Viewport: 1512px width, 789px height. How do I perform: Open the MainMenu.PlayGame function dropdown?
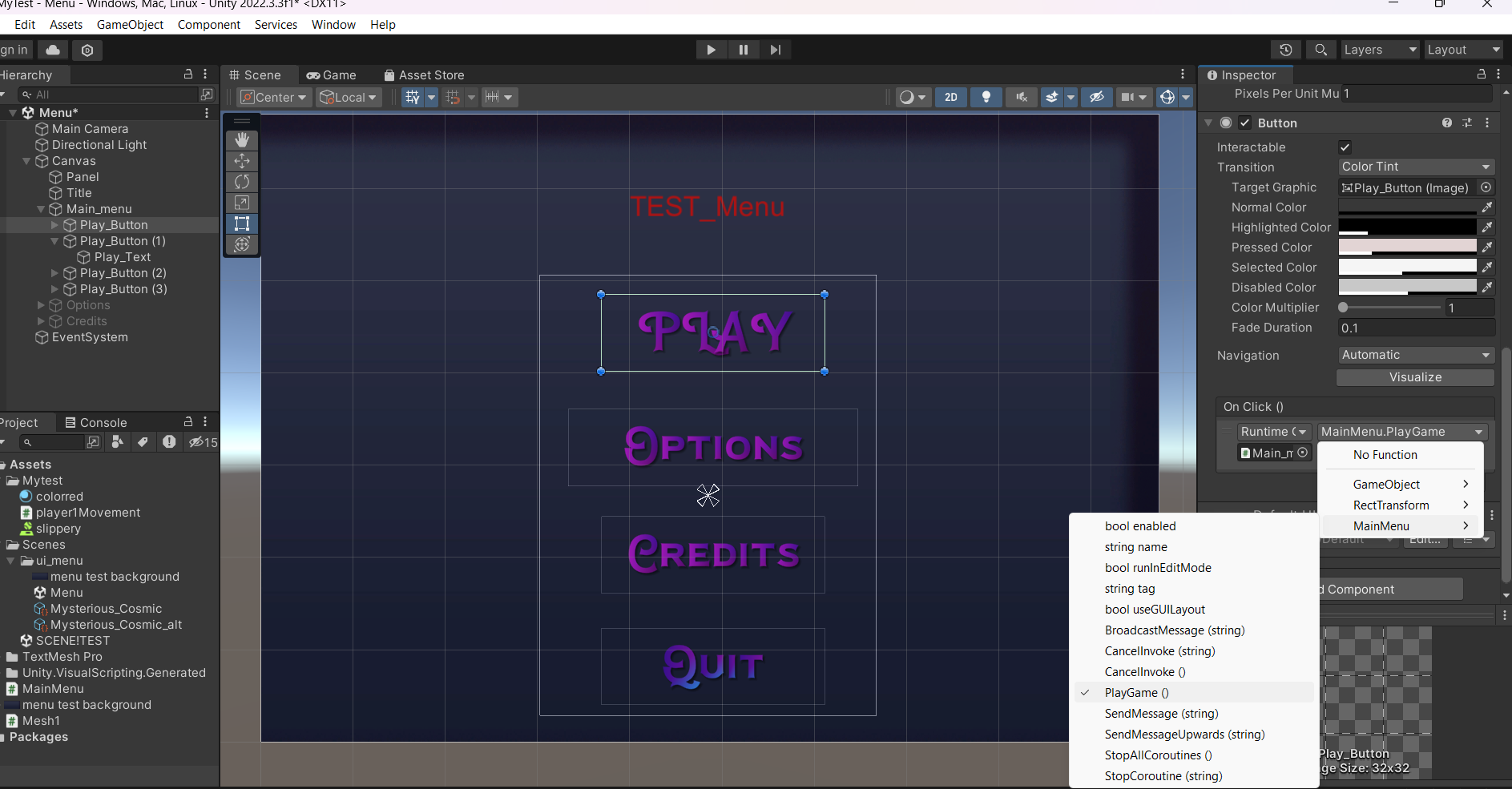click(1402, 432)
